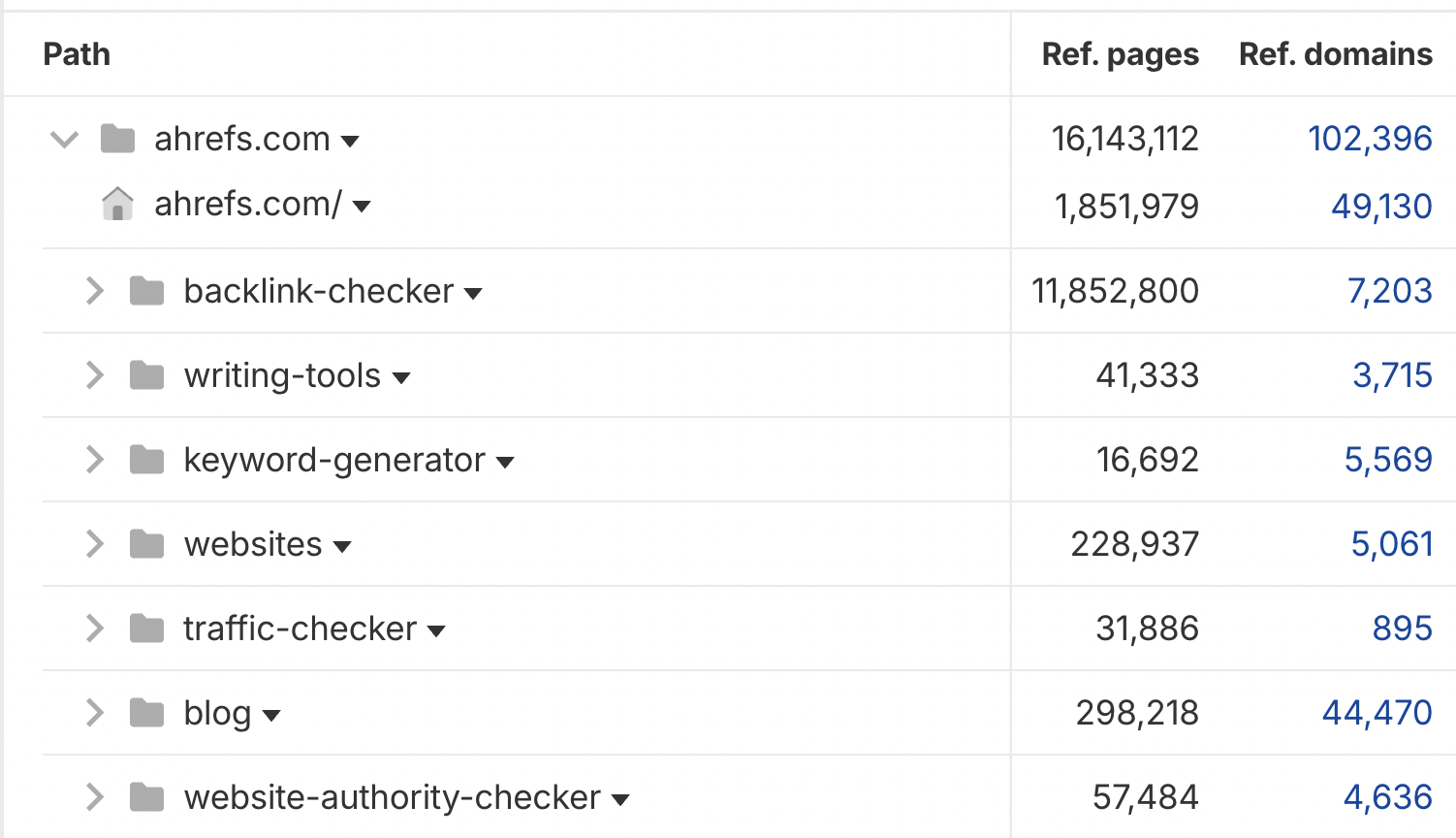
Task: Open the 102,396 referring domains link
Action: click(1370, 139)
